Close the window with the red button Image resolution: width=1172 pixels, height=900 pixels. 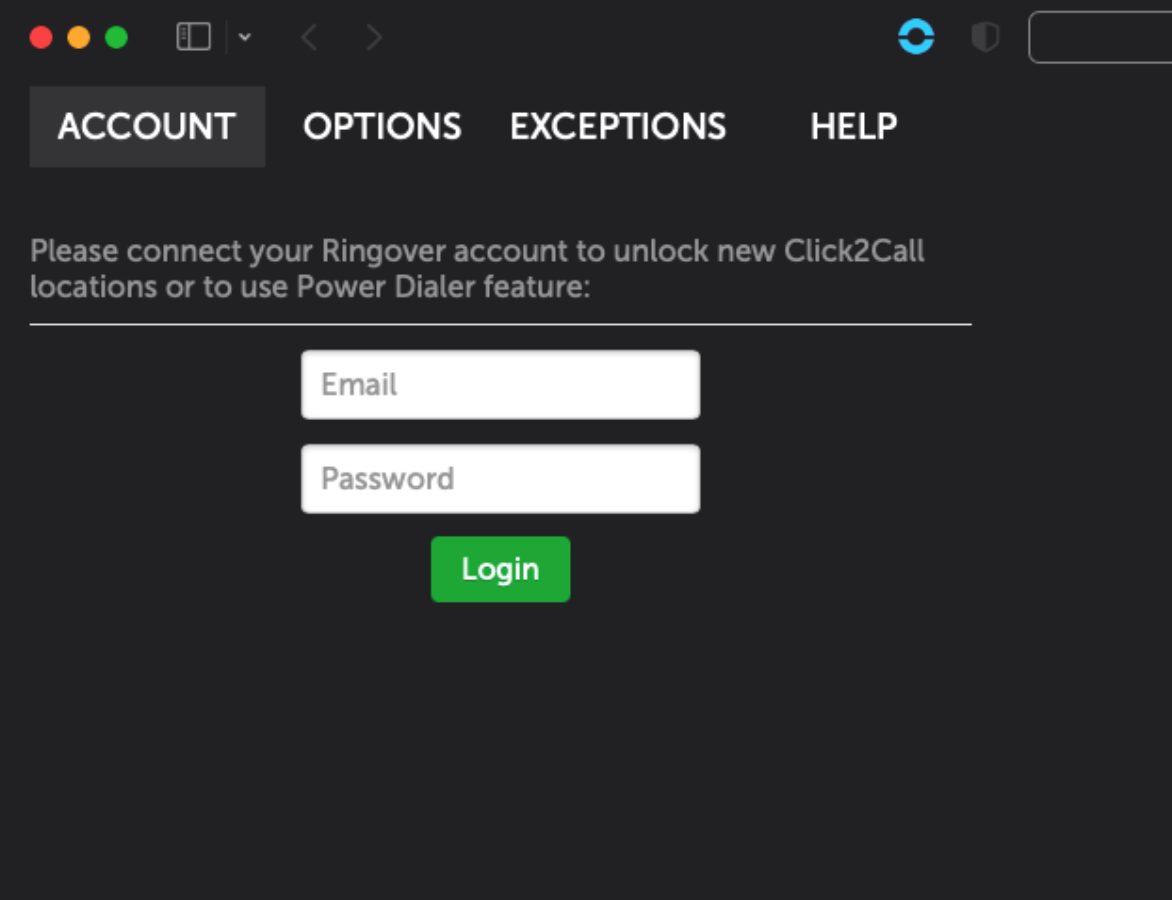[41, 38]
